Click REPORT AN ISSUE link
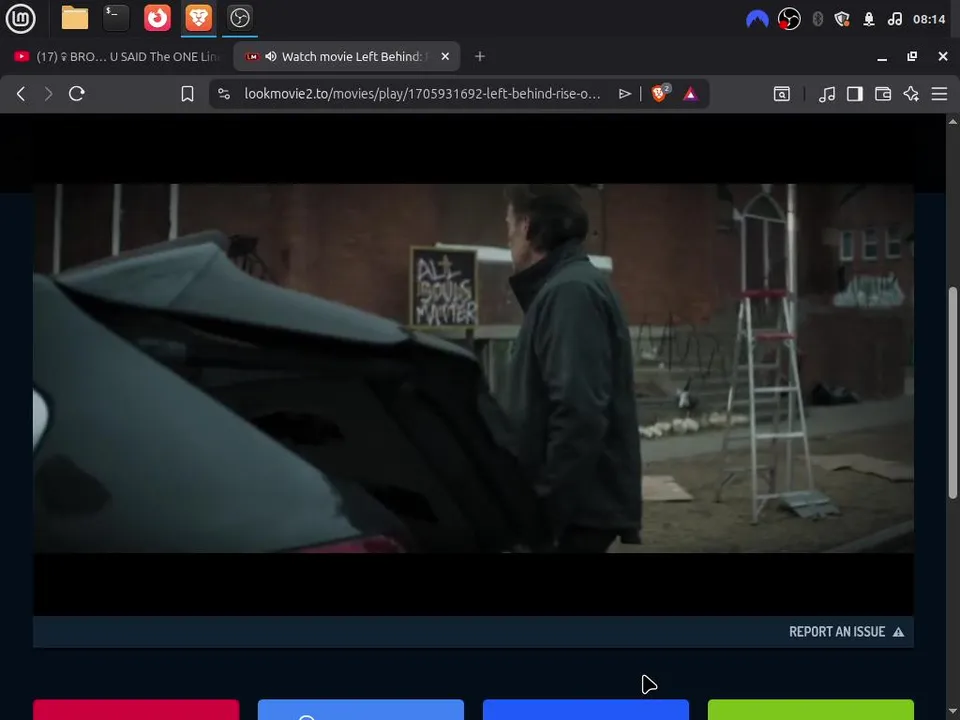This screenshot has width=960, height=720. coord(846,632)
